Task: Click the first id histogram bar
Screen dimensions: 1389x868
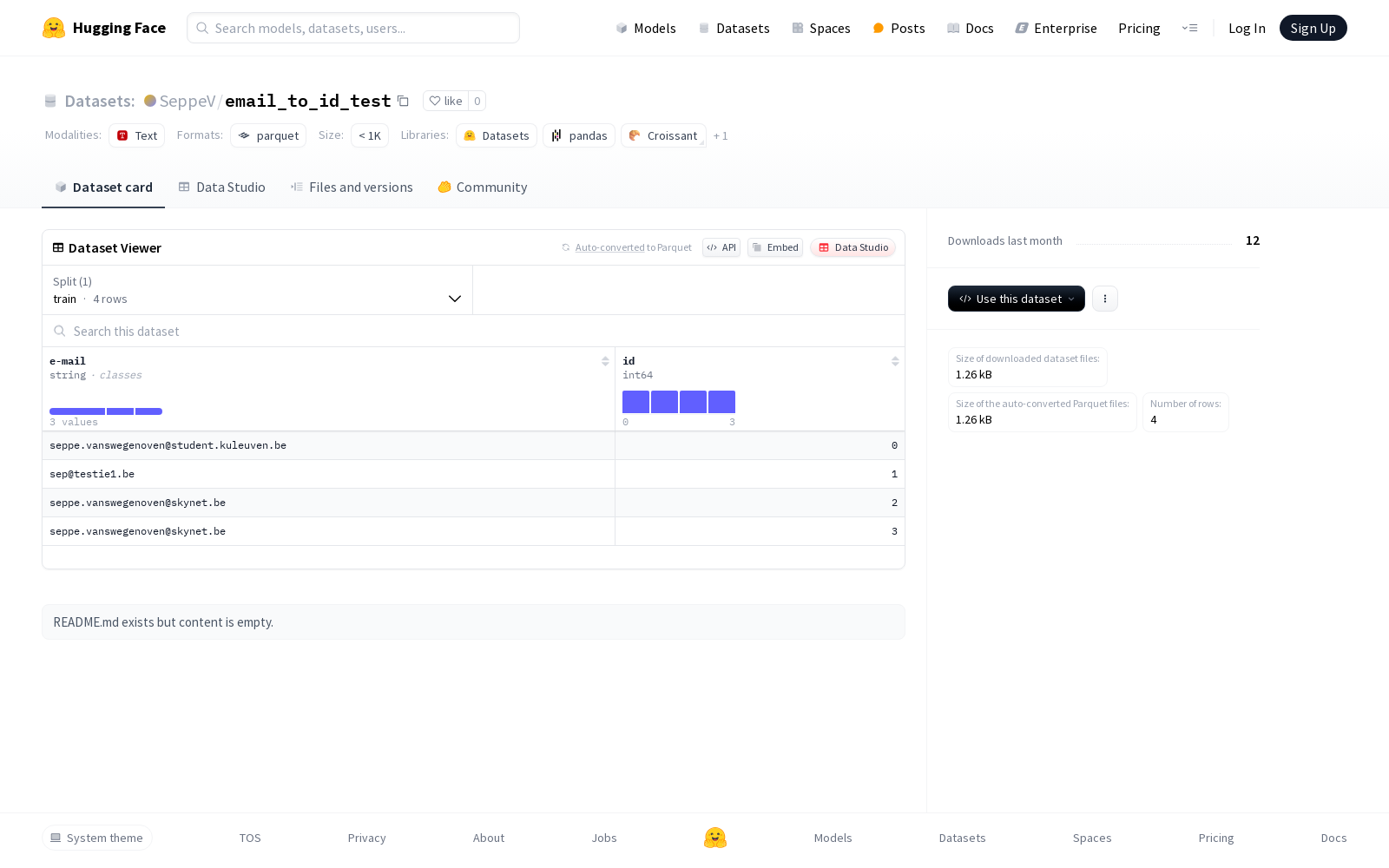Action: click(x=635, y=402)
